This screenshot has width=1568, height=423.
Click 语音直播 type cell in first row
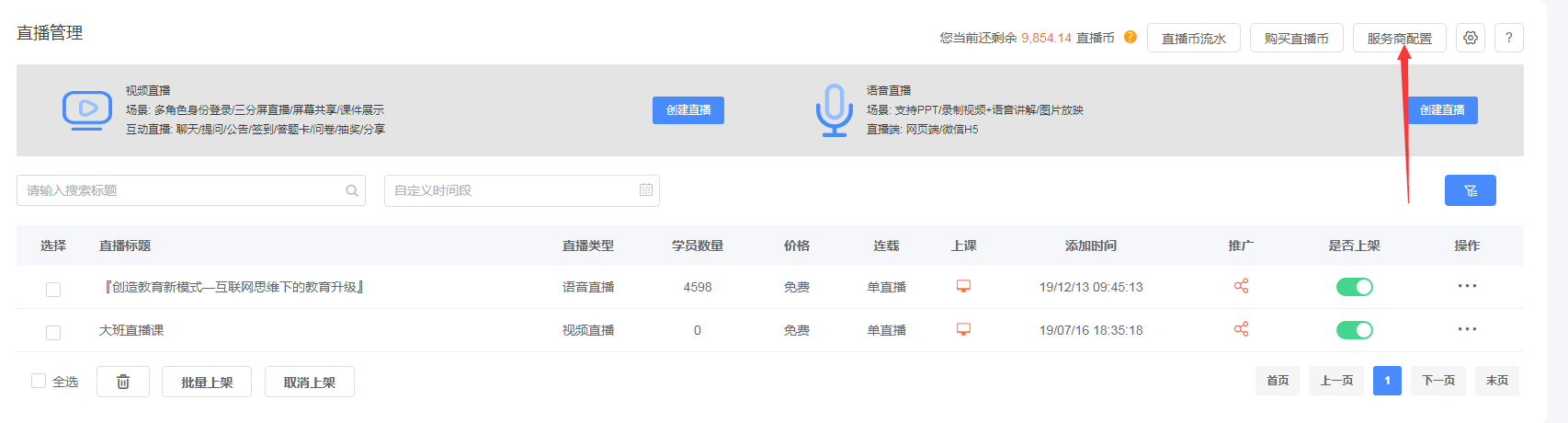588,287
